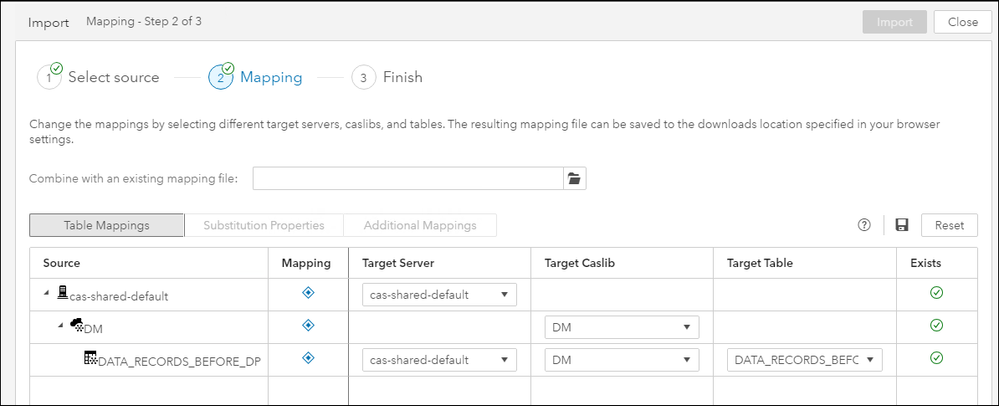Image resolution: width=999 pixels, height=406 pixels.
Task: Select the DATA_RECORDS_BEFORE_DP table icon
Action: (90, 358)
